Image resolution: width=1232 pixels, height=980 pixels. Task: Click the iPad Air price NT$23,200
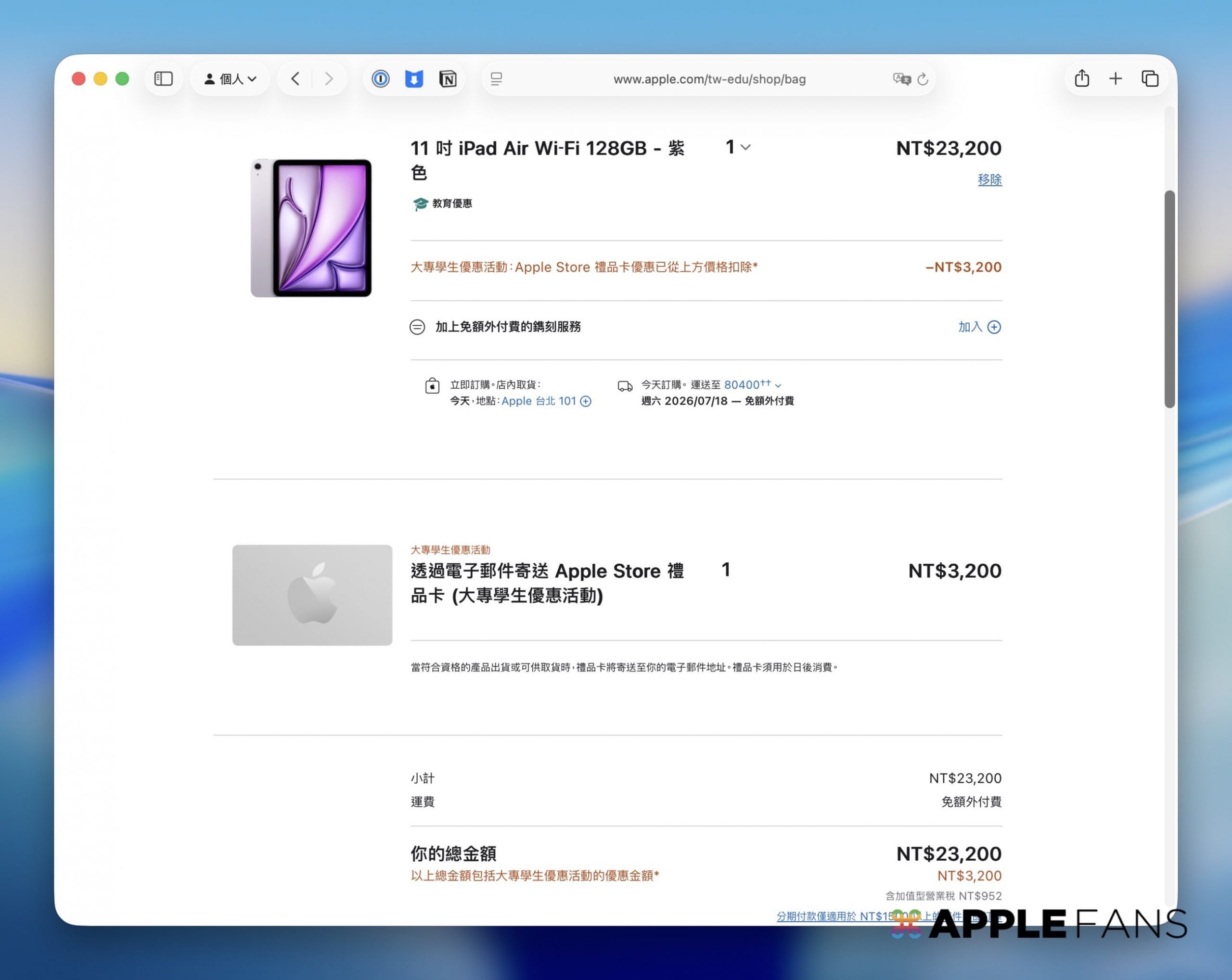pos(949,149)
